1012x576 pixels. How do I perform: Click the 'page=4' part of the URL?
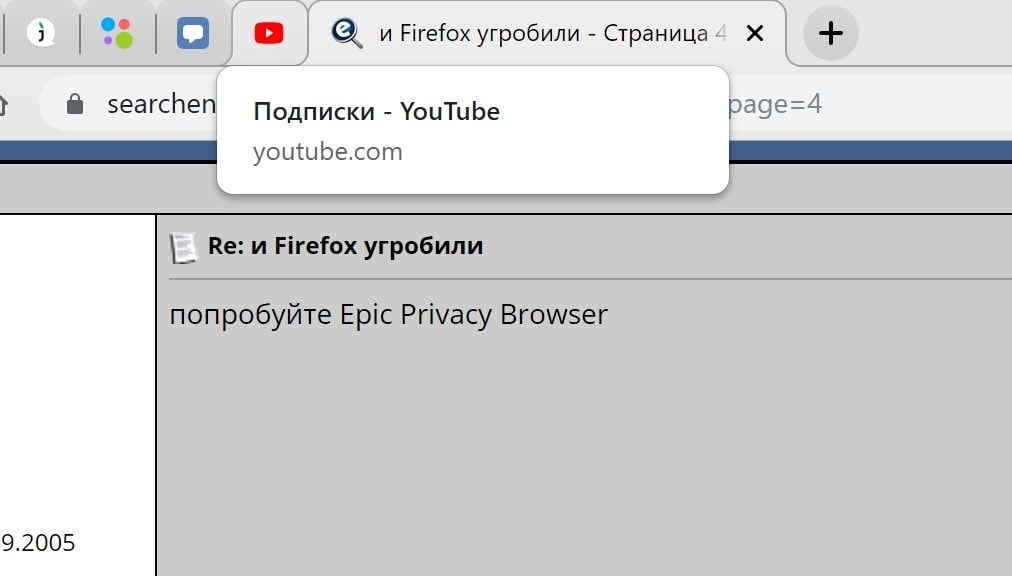click(776, 104)
